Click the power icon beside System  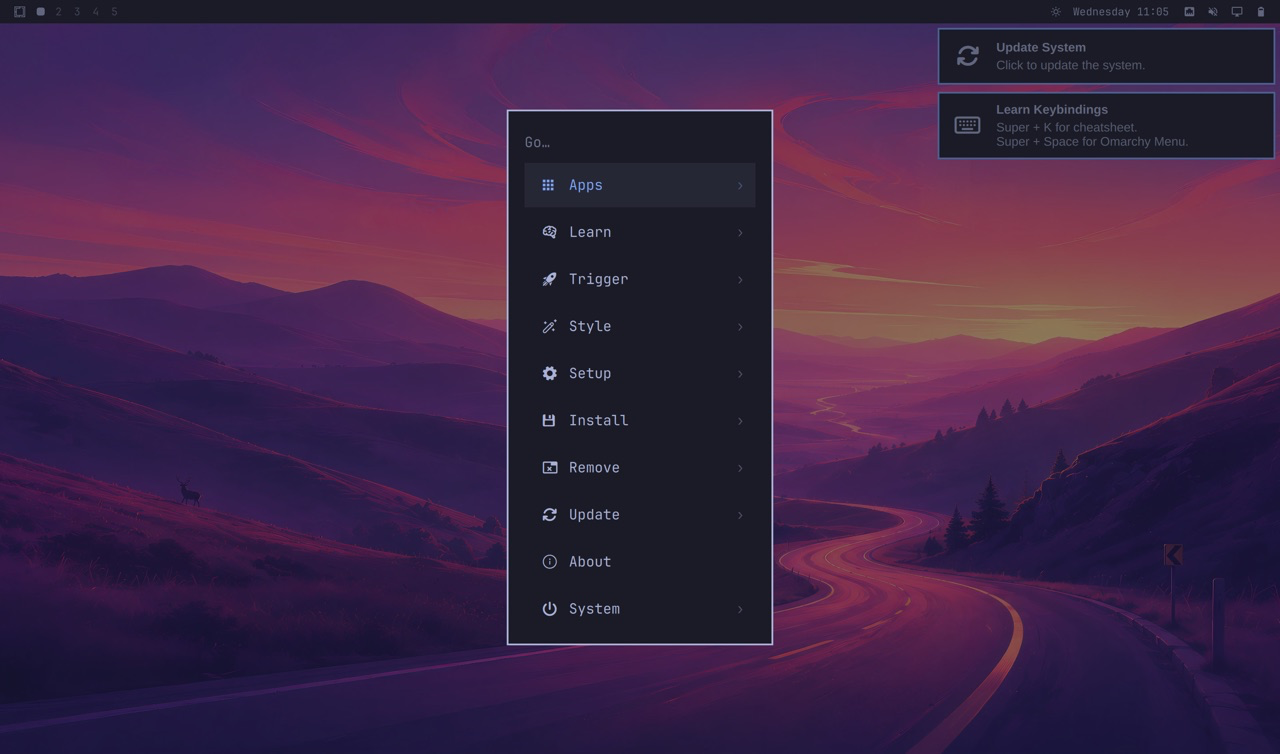click(x=549, y=608)
